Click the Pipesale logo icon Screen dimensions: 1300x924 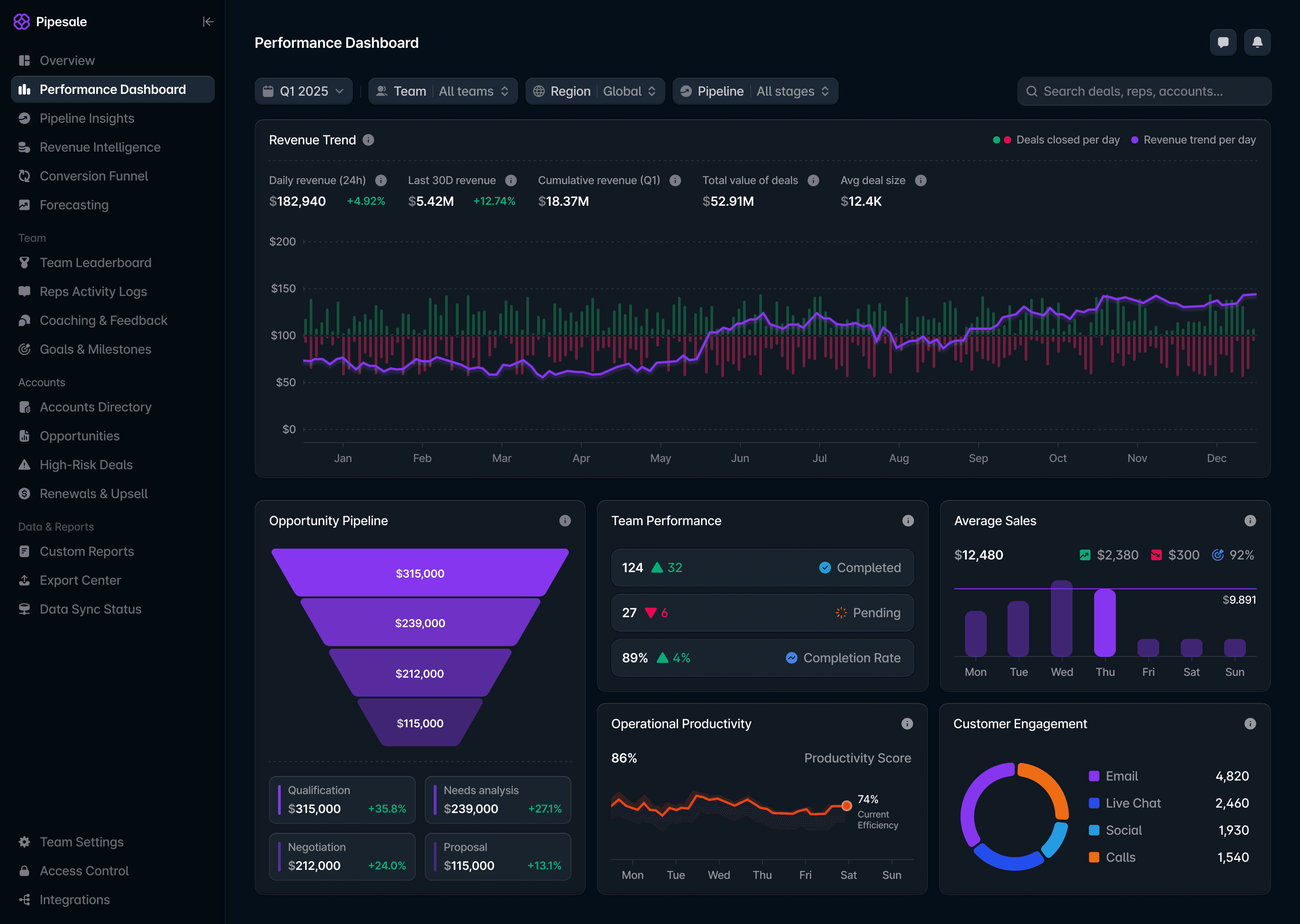[x=22, y=22]
